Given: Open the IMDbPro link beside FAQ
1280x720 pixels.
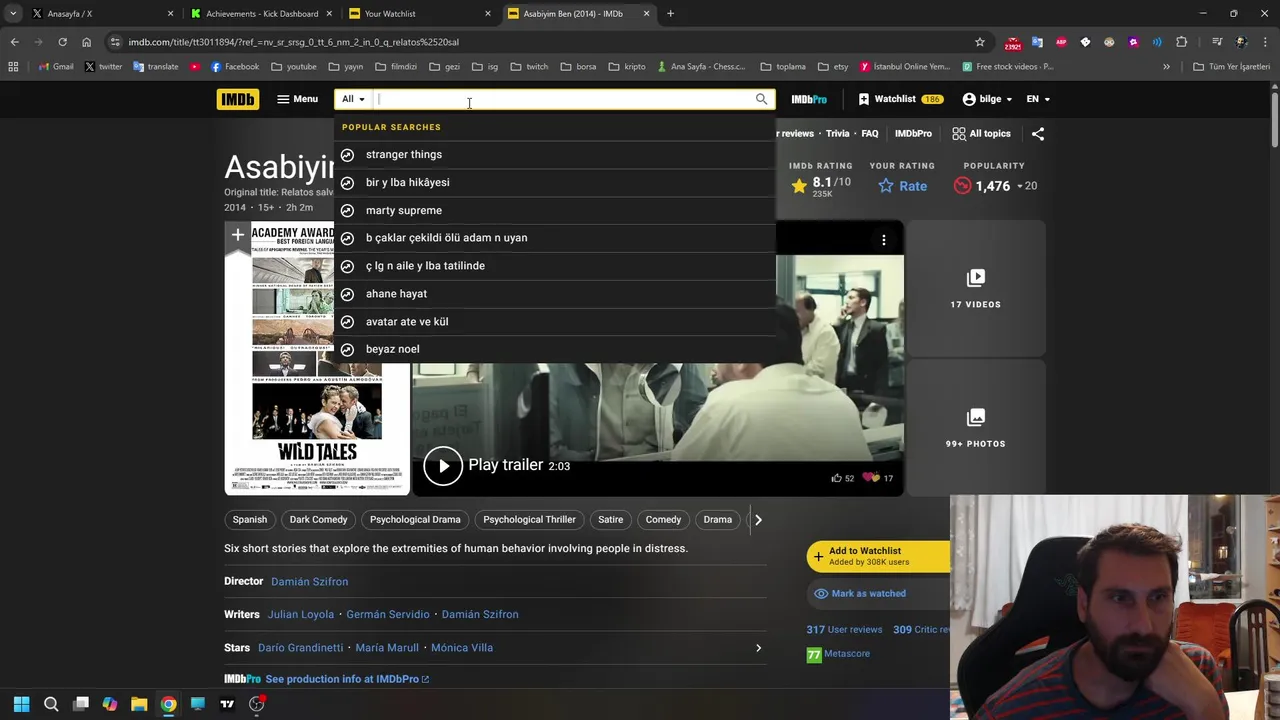Looking at the screenshot, I should click(913, 133).
